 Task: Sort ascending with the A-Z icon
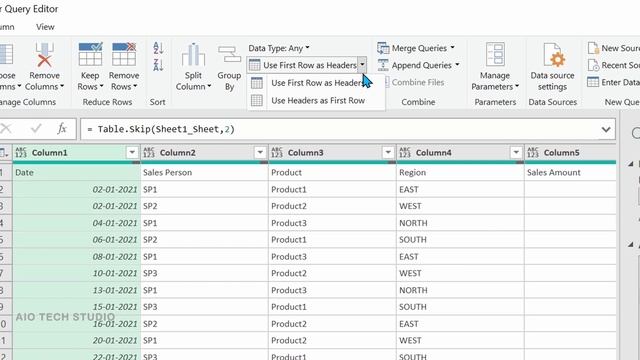tap(158, 48)
